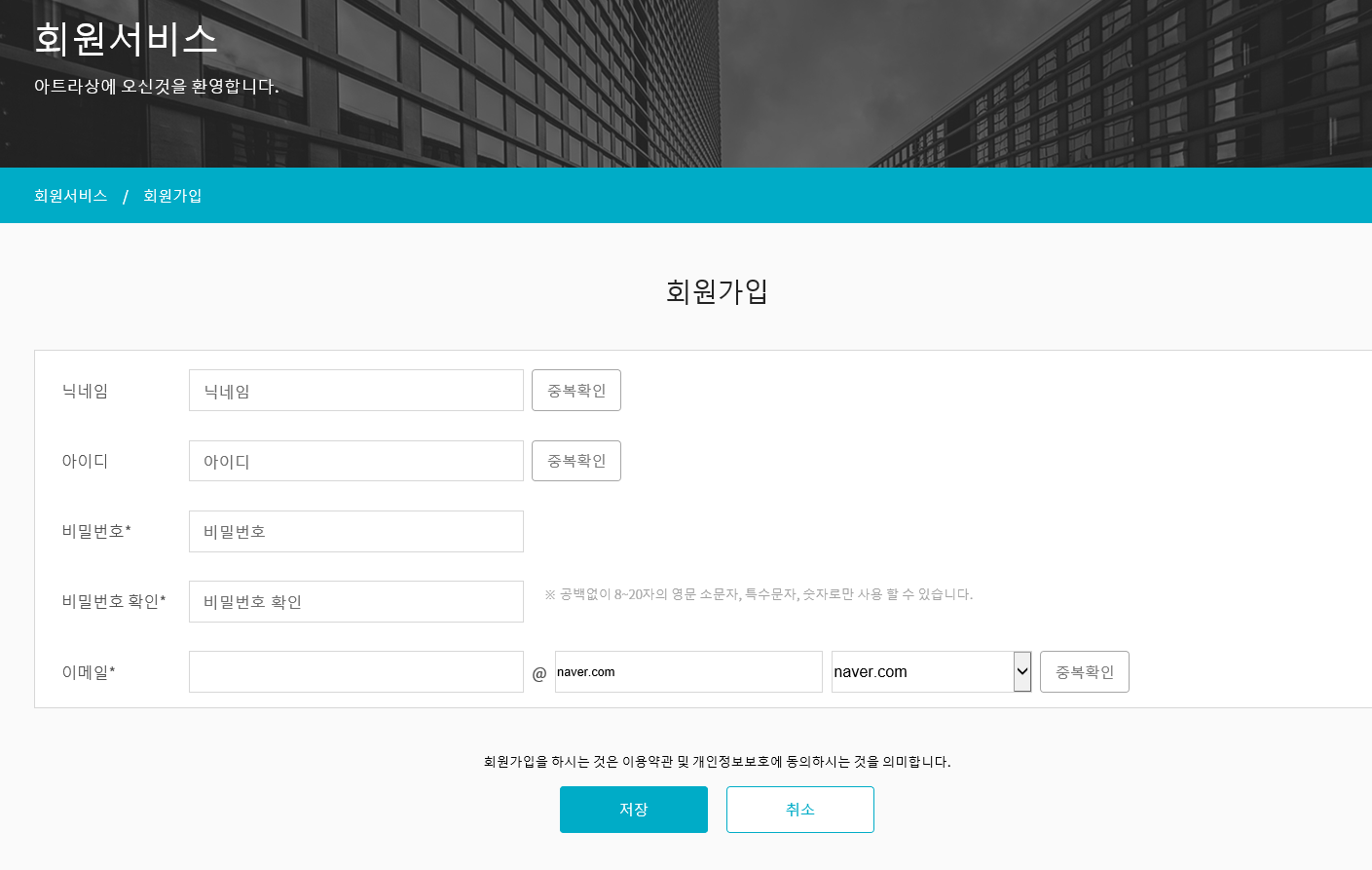Screen dimensions: 1372x870
Task: Check duplicate for 닉네임 with 중복확인
Action: (x=576, y=391)
